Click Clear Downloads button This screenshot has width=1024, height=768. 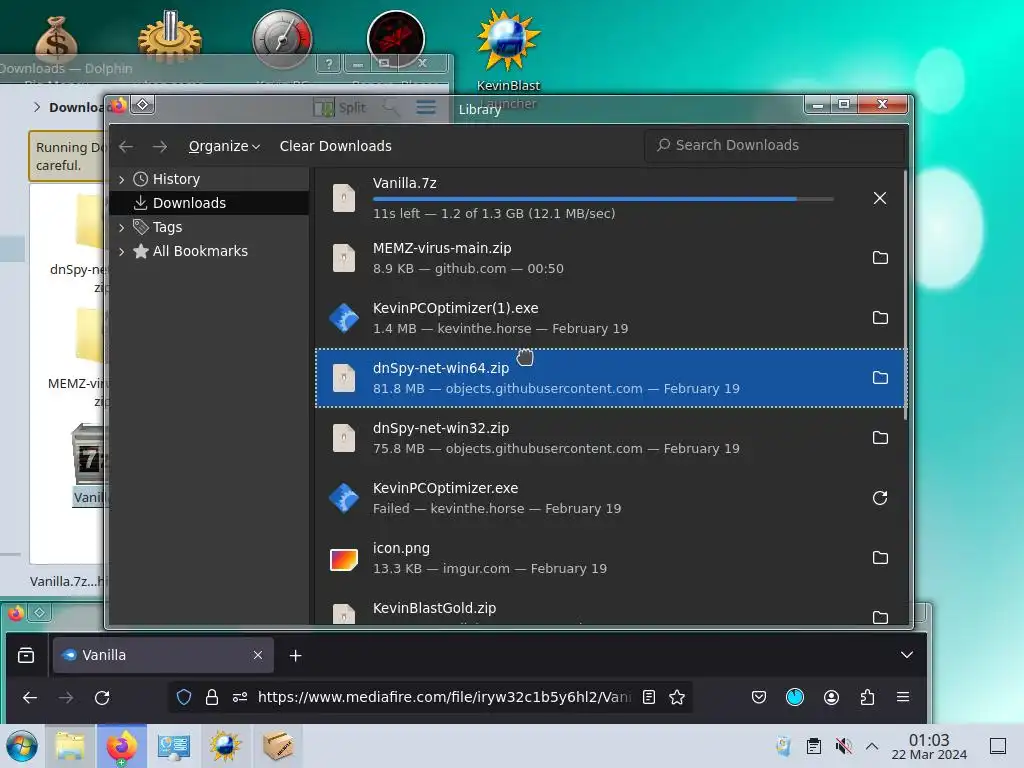tap(336, 146)
